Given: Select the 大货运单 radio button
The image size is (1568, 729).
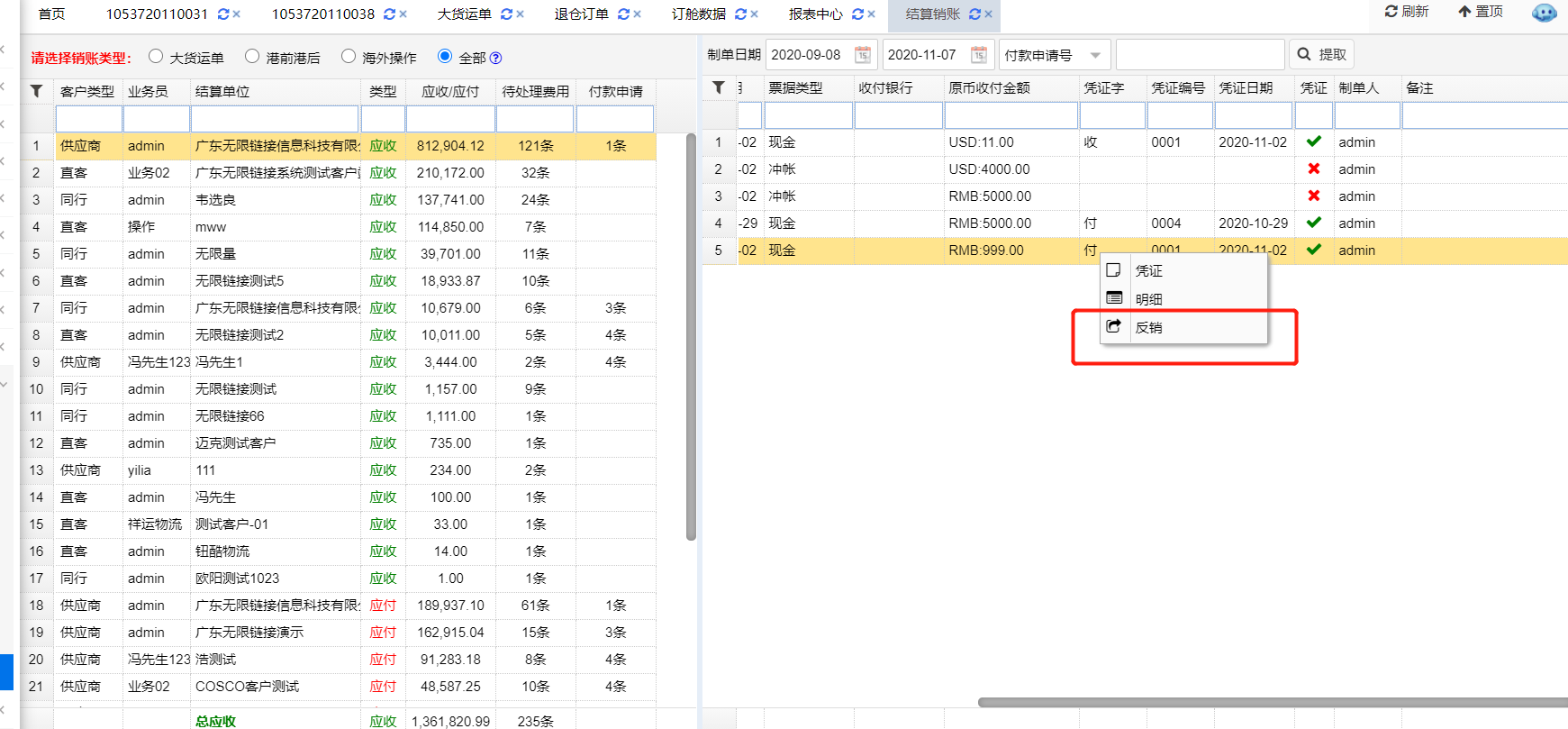Looking at the screenshot, I should click(156, 57).
